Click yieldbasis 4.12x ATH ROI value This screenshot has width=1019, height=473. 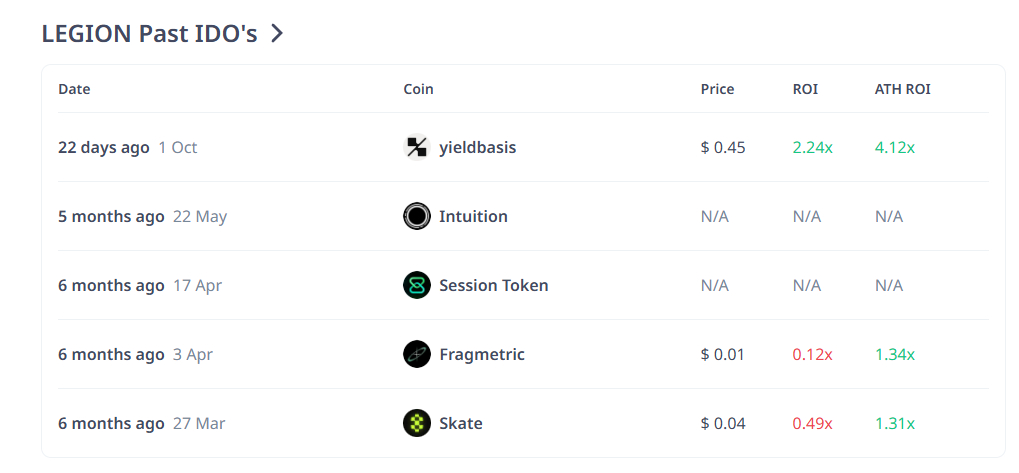[x=894, y=147]
